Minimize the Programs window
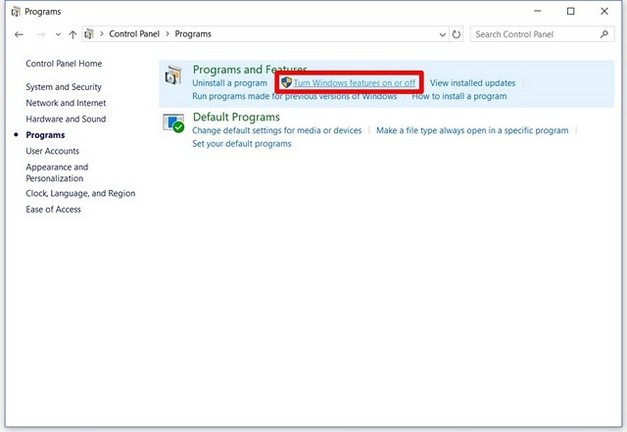This screenshot has height=432, width=627. [x=537, y=11]
